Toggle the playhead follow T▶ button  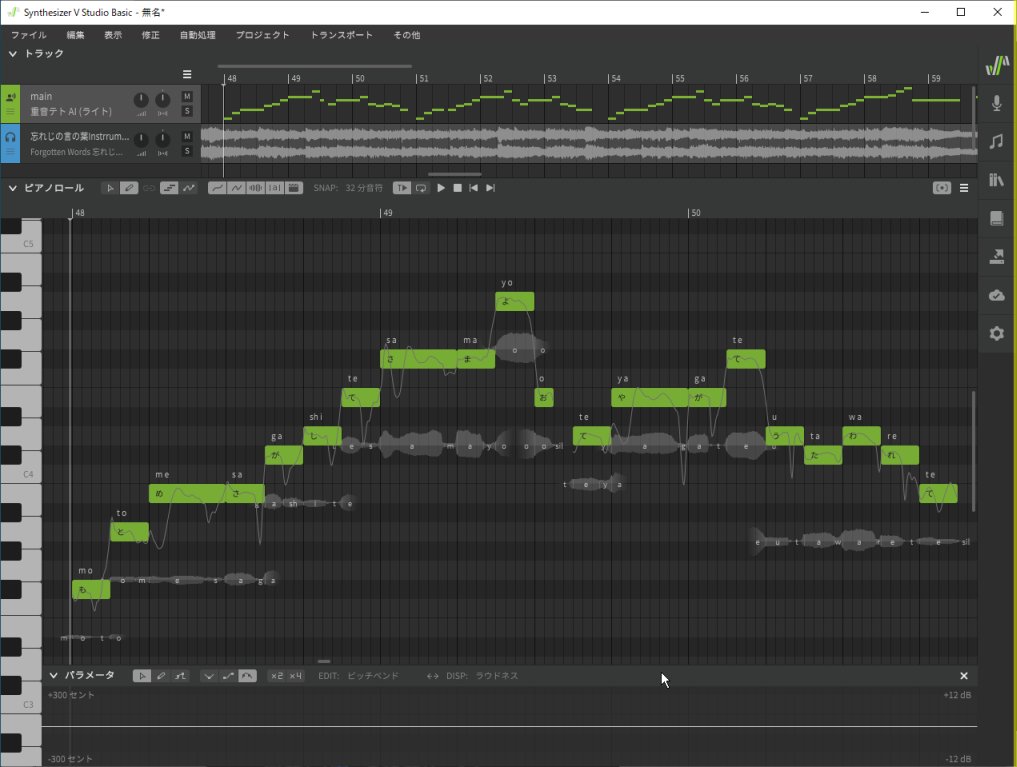point(402,188)
